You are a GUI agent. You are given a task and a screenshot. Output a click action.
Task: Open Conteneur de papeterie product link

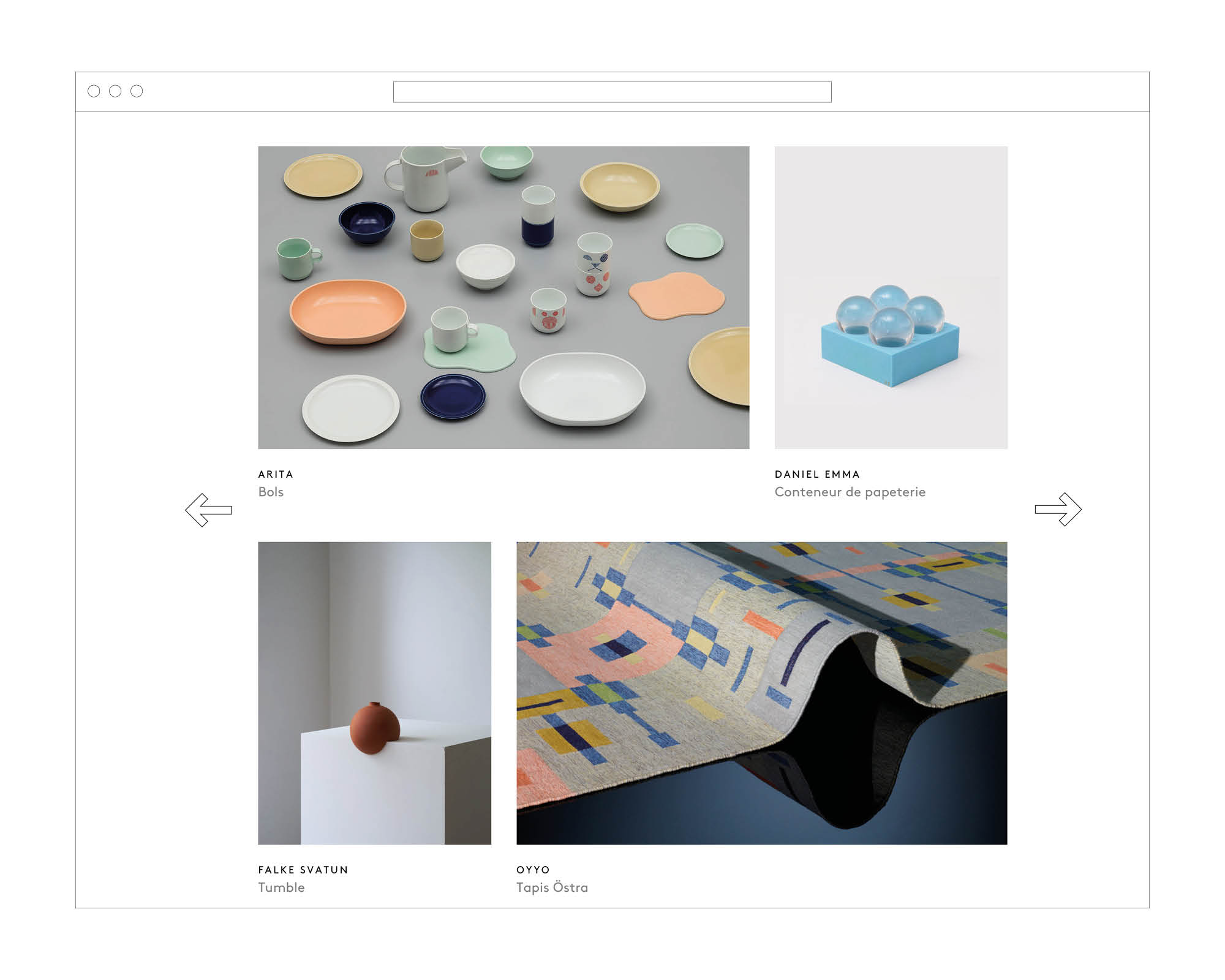(850, 492)
